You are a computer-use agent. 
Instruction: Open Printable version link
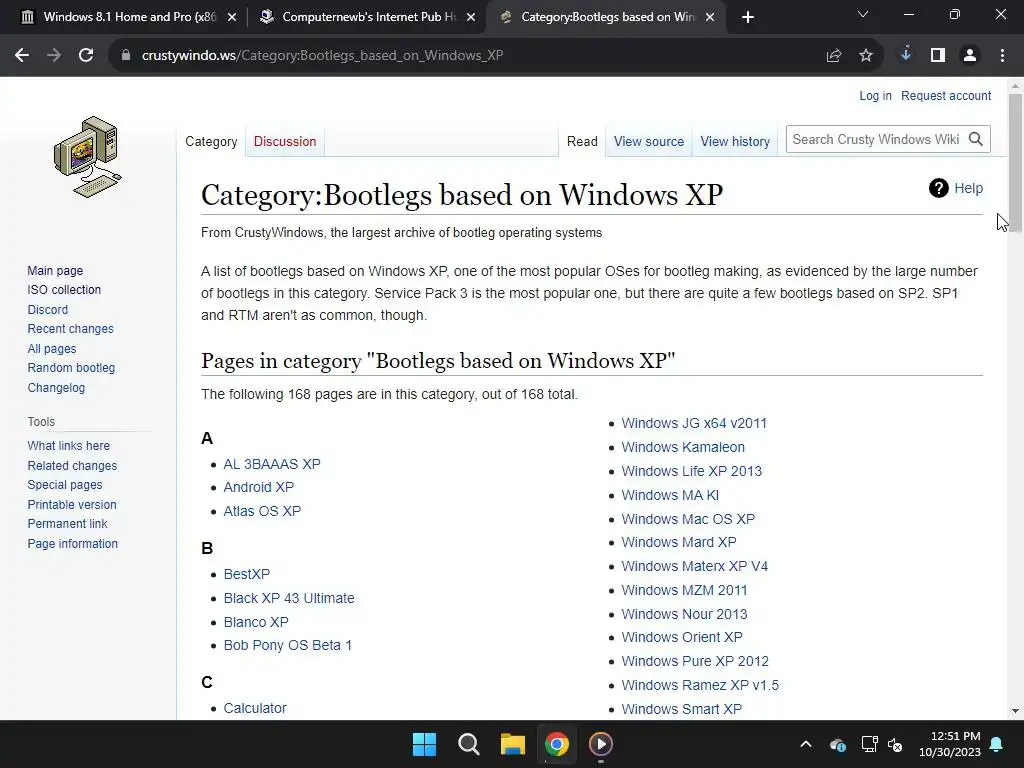pos(72,504)
